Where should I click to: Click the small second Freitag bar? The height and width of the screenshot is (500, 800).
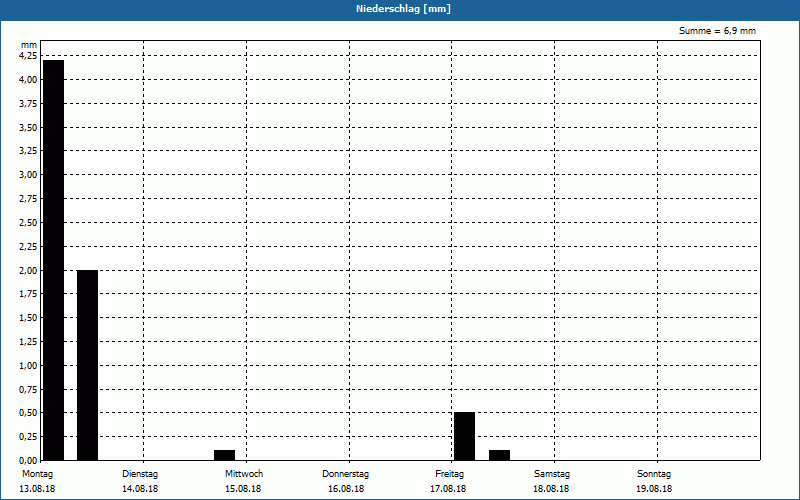coord(499,455)
